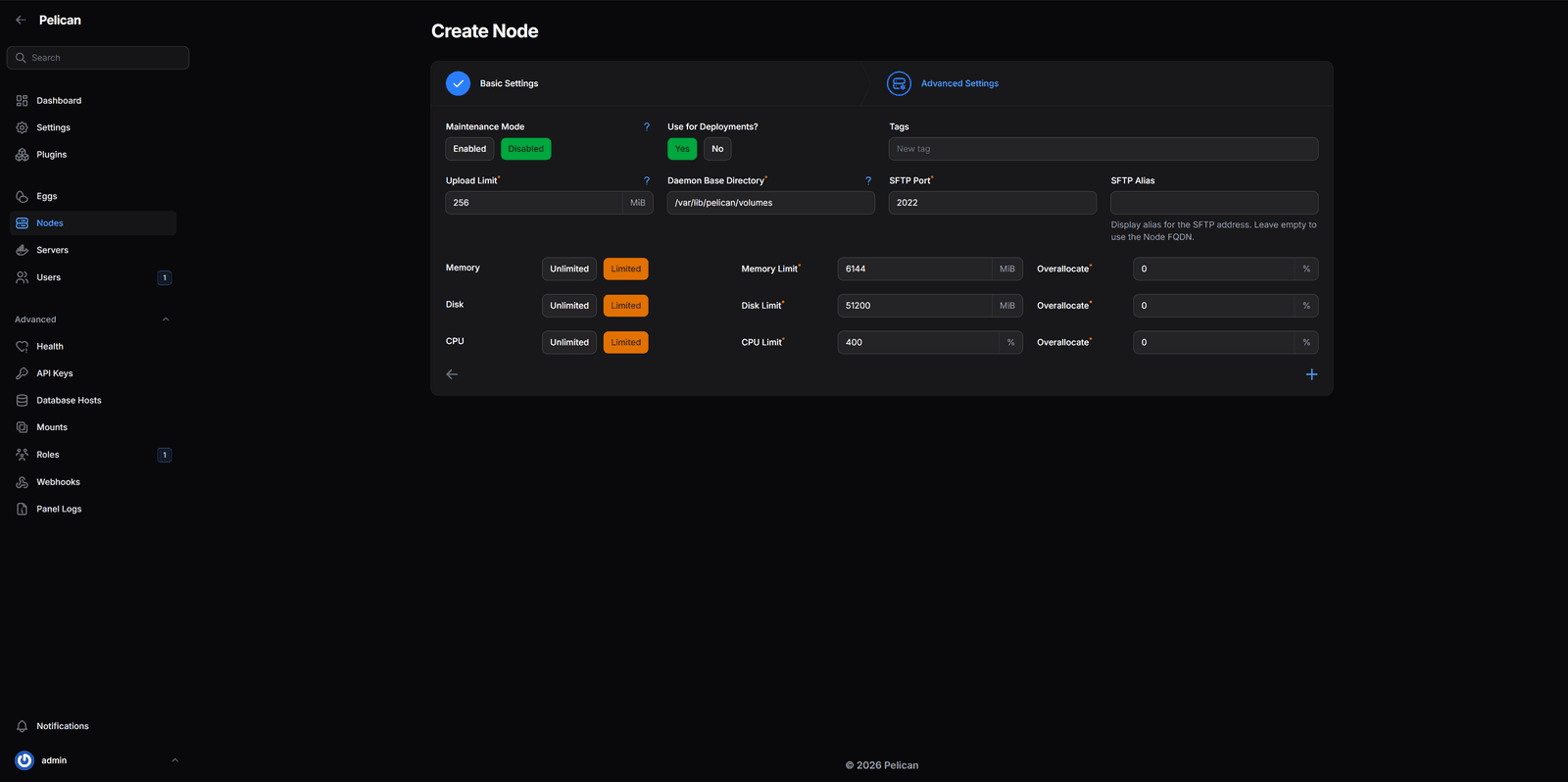The image size is (1568, 782).
Task: Click the Maintenance Mode help question mark
Action: coord(647,126)
